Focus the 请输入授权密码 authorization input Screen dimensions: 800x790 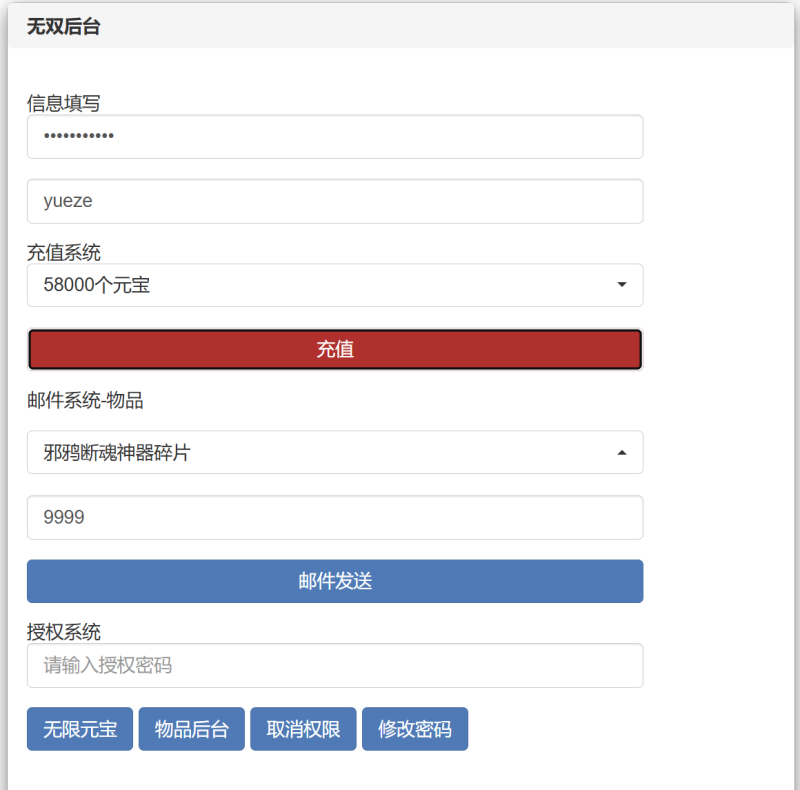[334, 665]
